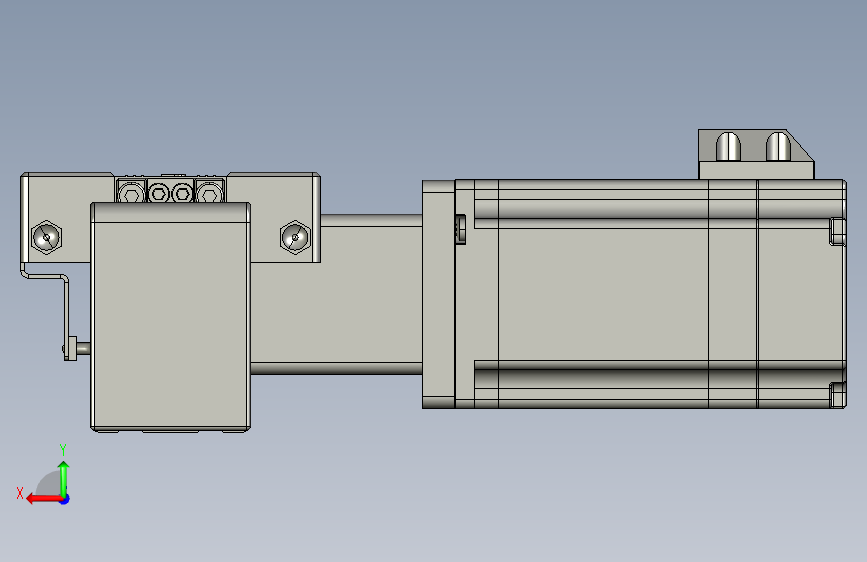Select the screw head on the motor flange
Screen dimensions: 867x562
460,229
